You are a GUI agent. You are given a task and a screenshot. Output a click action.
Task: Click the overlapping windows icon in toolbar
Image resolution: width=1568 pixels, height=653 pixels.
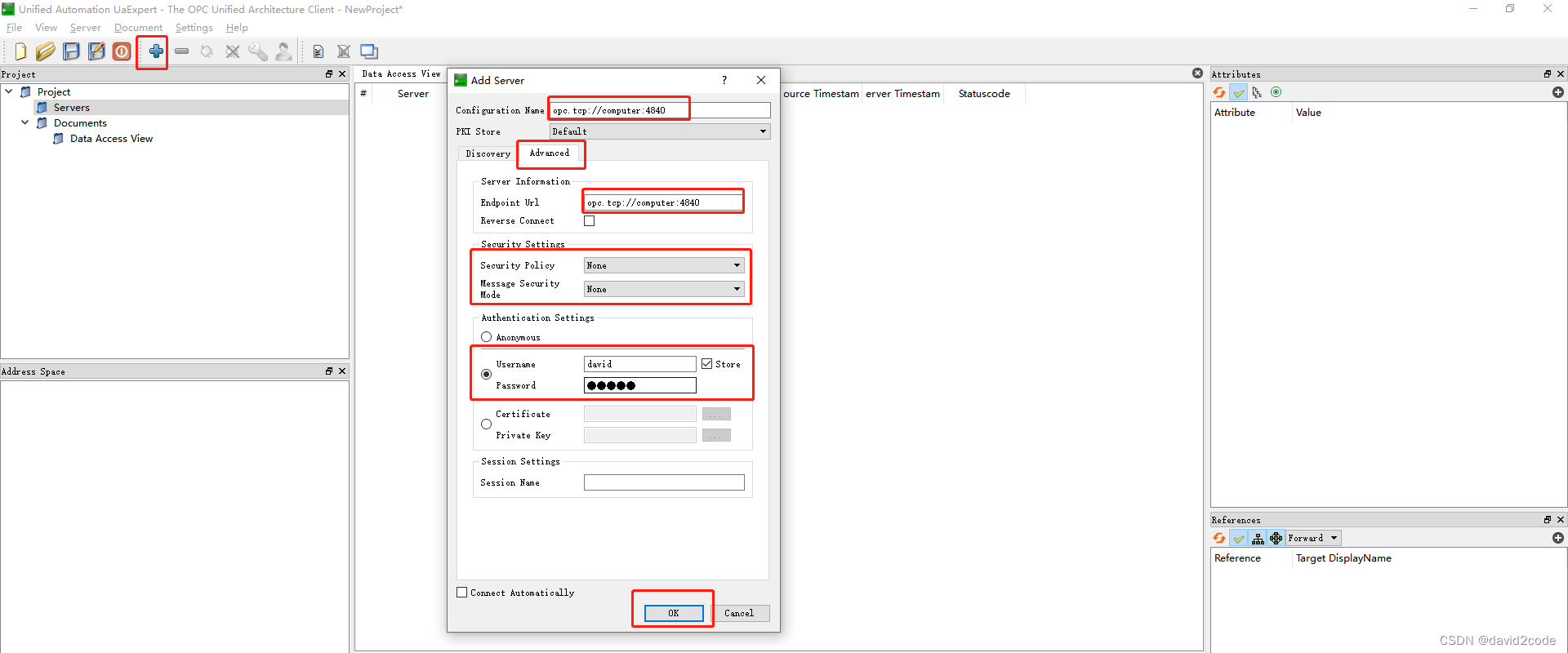[369, 51]
